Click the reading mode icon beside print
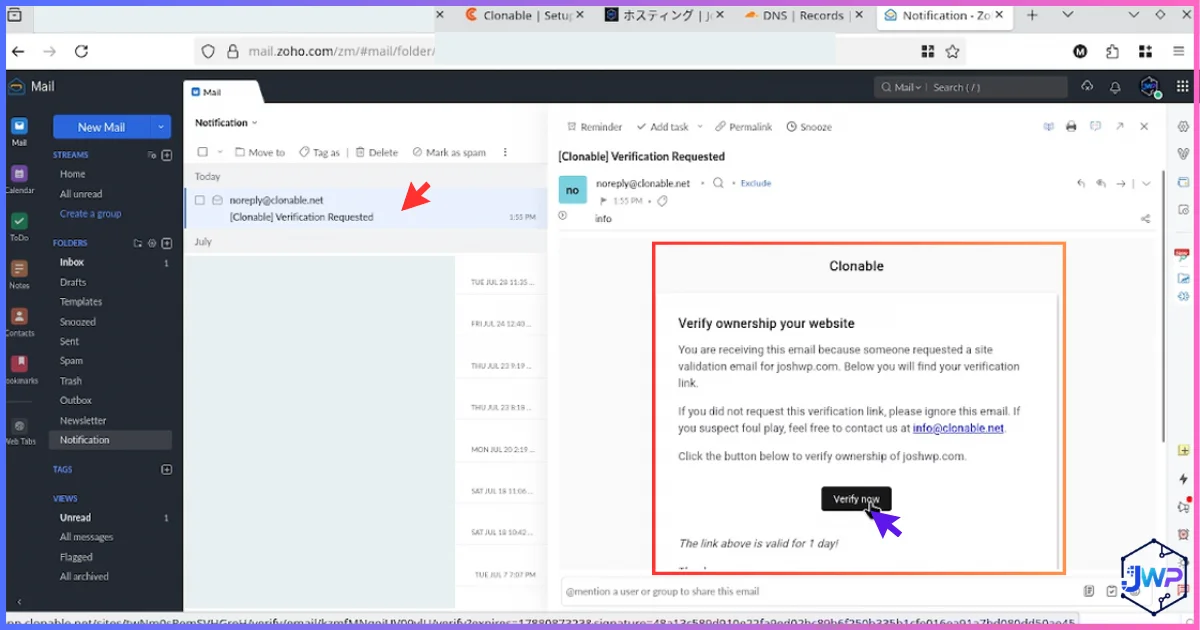1200x630 pixels. (1049, 127)
